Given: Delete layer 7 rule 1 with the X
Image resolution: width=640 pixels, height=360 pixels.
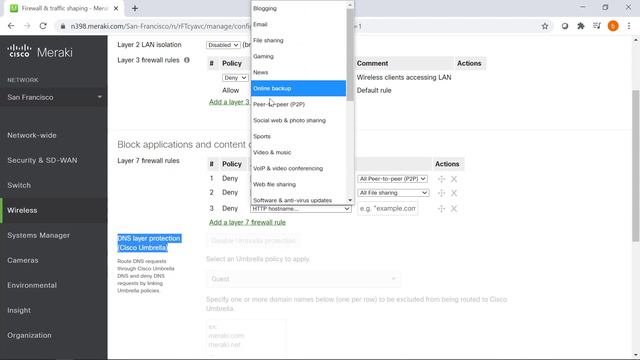Looking at the screenshot, I should (x=454, y=179).
